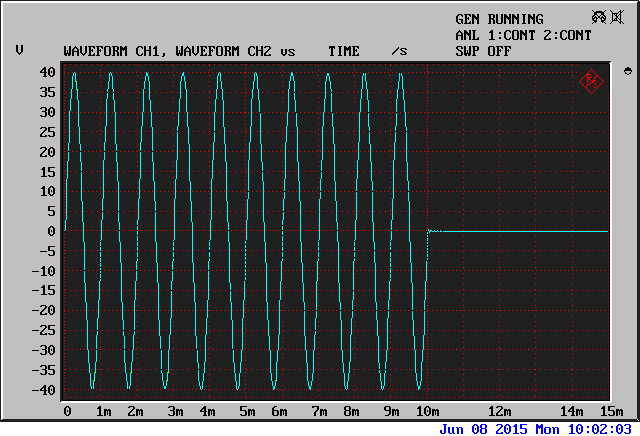
Task: Click the -40 label on the voltage axis
Action: point(44,390)
